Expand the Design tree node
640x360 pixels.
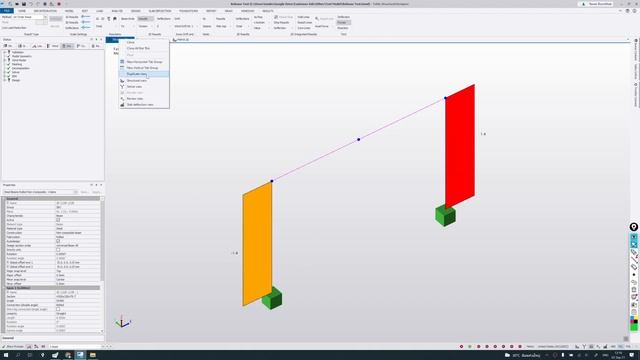4,80
